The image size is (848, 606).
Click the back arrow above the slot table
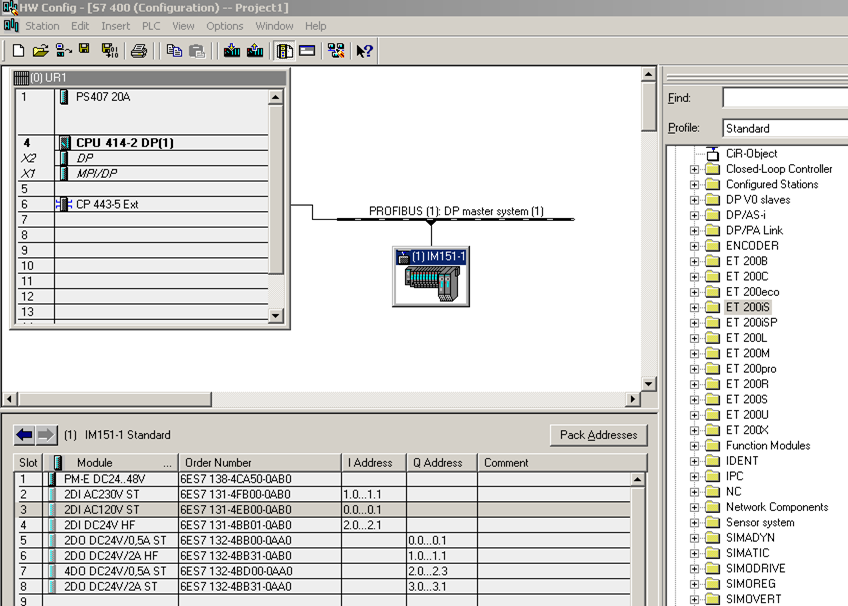pyautogui.click(x=24, y=435)
